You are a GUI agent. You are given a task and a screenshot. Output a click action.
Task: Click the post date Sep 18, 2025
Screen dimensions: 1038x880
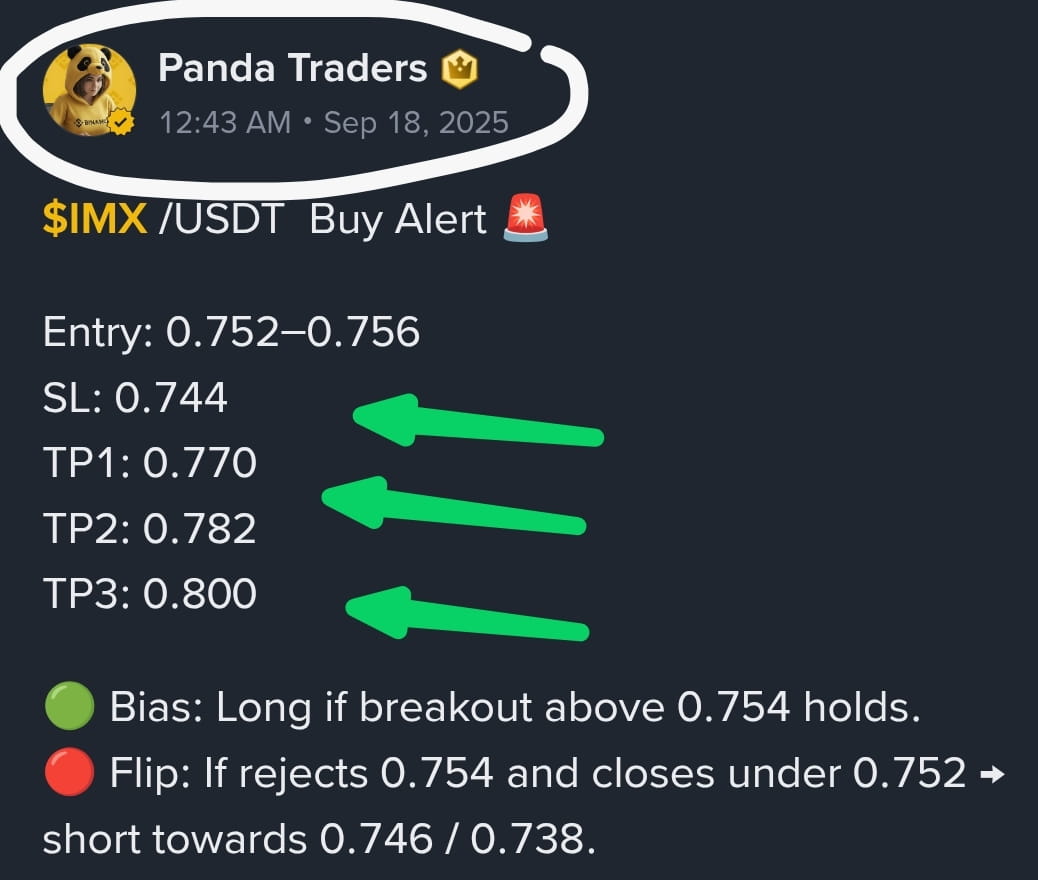[x=416, y=122]
